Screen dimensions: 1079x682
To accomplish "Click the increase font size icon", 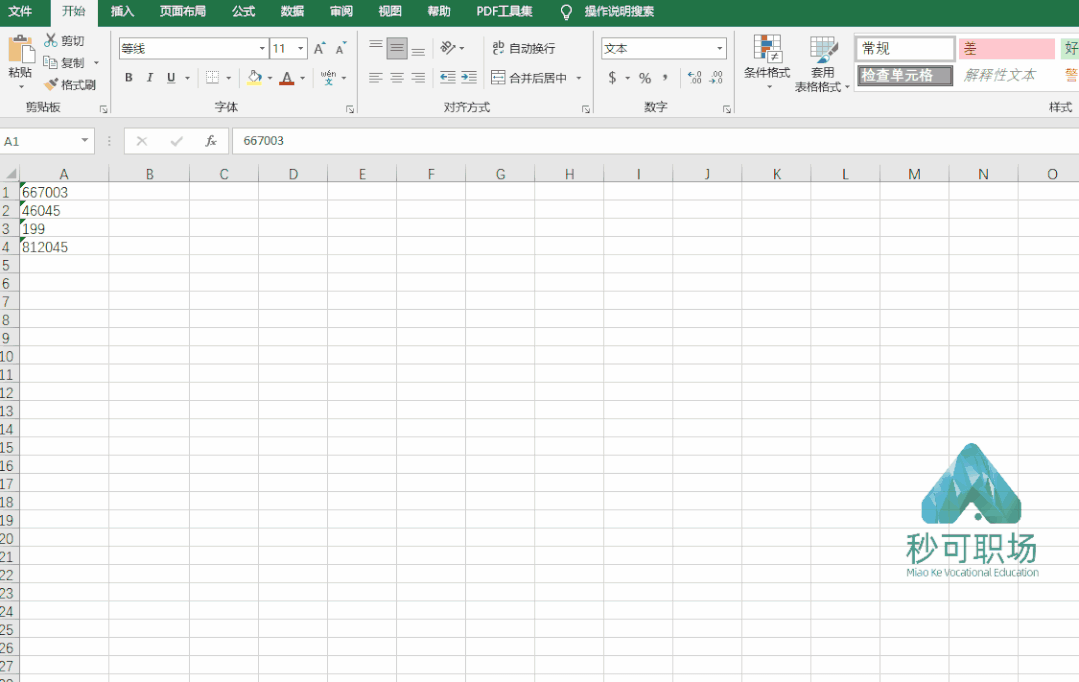I will pos(319,49).
